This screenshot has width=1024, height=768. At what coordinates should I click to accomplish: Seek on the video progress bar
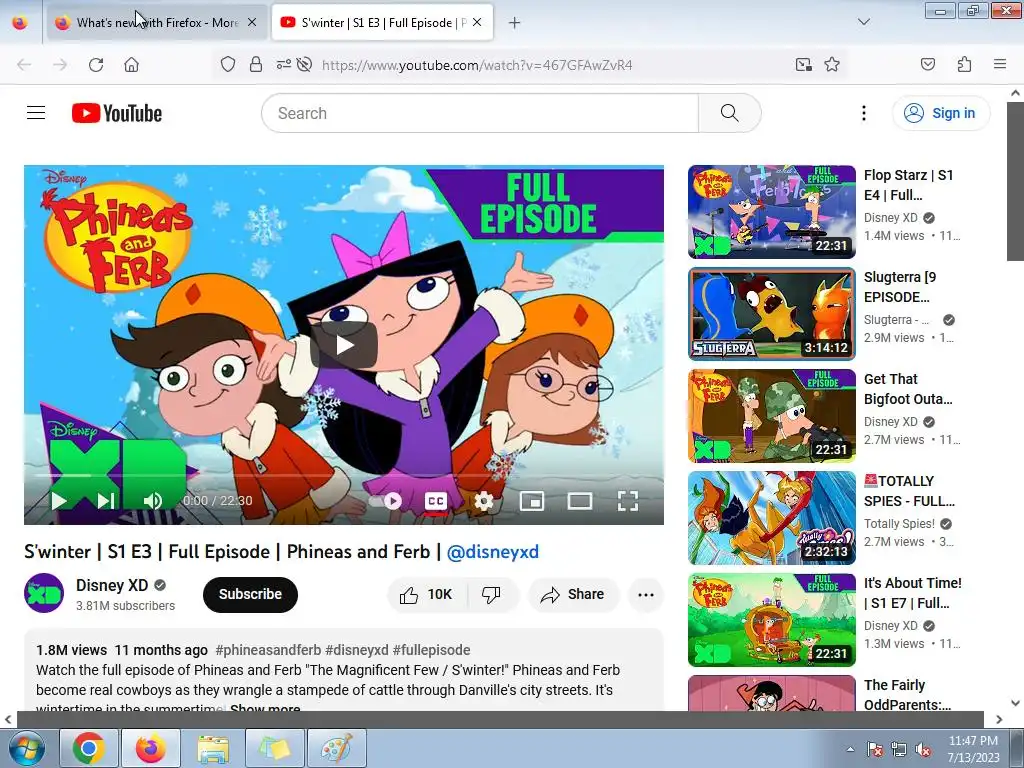pyautogui.click(x=344, y=475)
